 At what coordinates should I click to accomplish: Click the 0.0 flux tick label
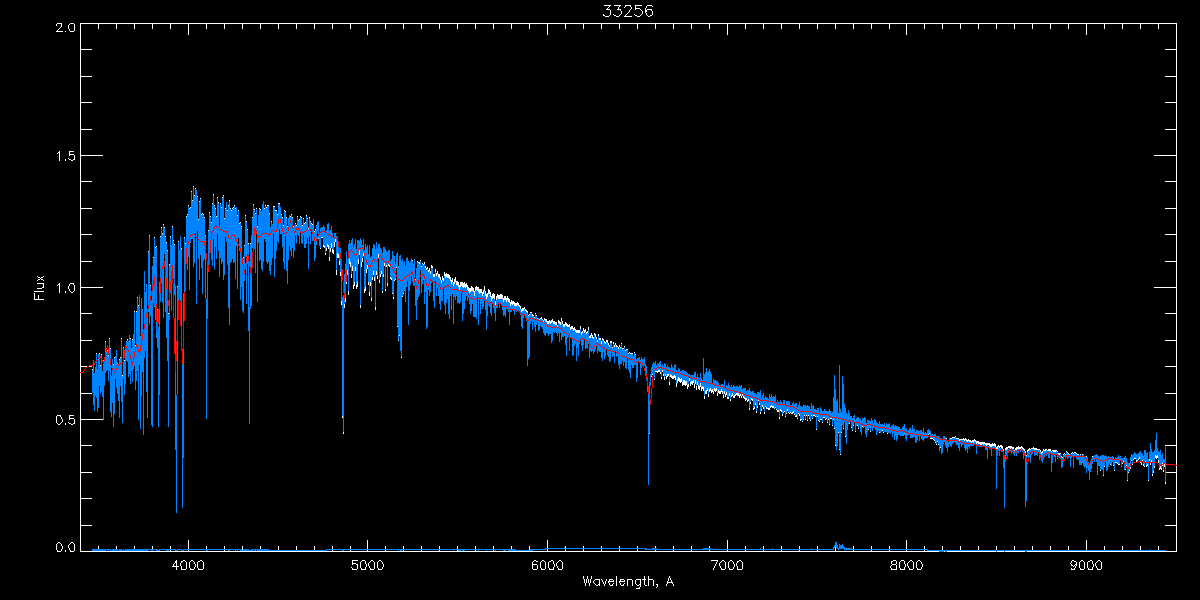pos(66,548)
